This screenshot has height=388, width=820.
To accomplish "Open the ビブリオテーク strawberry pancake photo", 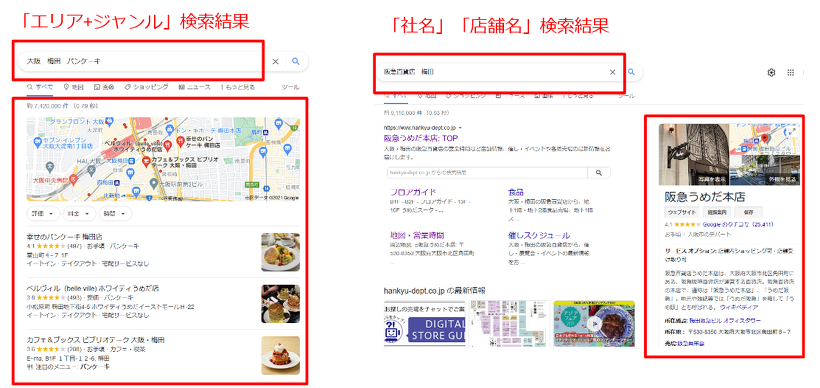I will (x=280, y=355).
